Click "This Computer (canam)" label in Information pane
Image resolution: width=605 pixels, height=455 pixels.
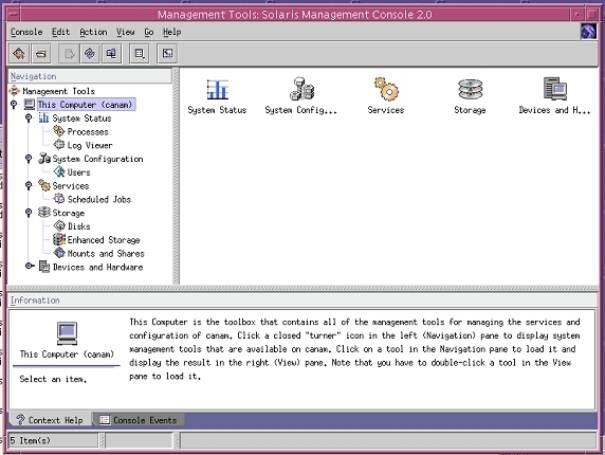pyautogui.click(x=67, y=354)
